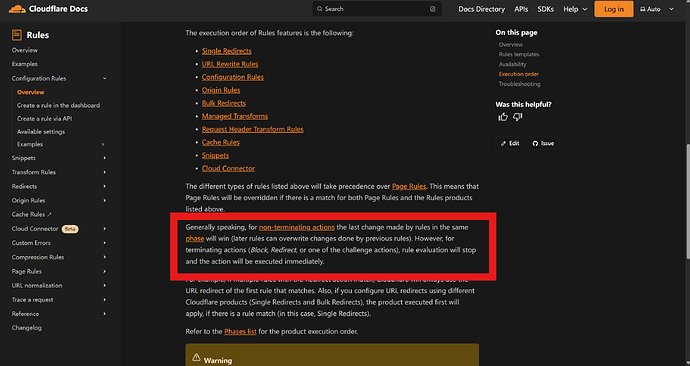Open Create a rule via API
The width and height of the screenshot is (690, 366).
(x=44, y=119)
